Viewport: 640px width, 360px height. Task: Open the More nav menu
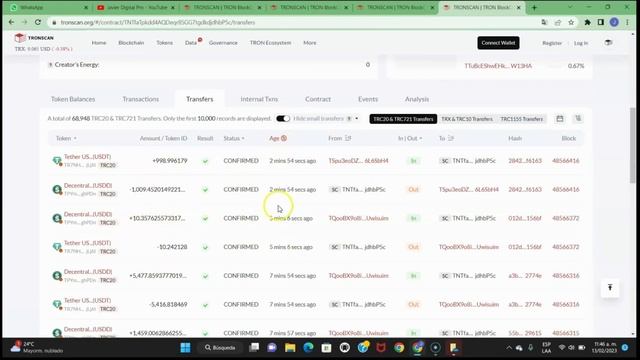pos(309,43)
